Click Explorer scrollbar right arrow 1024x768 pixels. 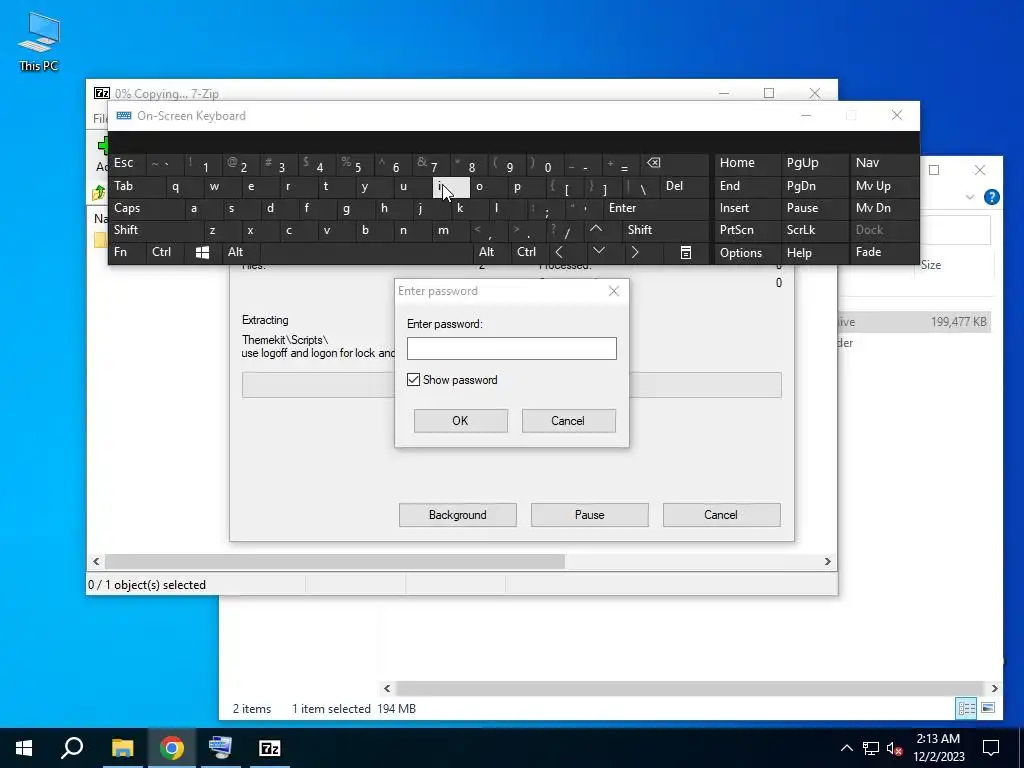click(x=994, y=688)
